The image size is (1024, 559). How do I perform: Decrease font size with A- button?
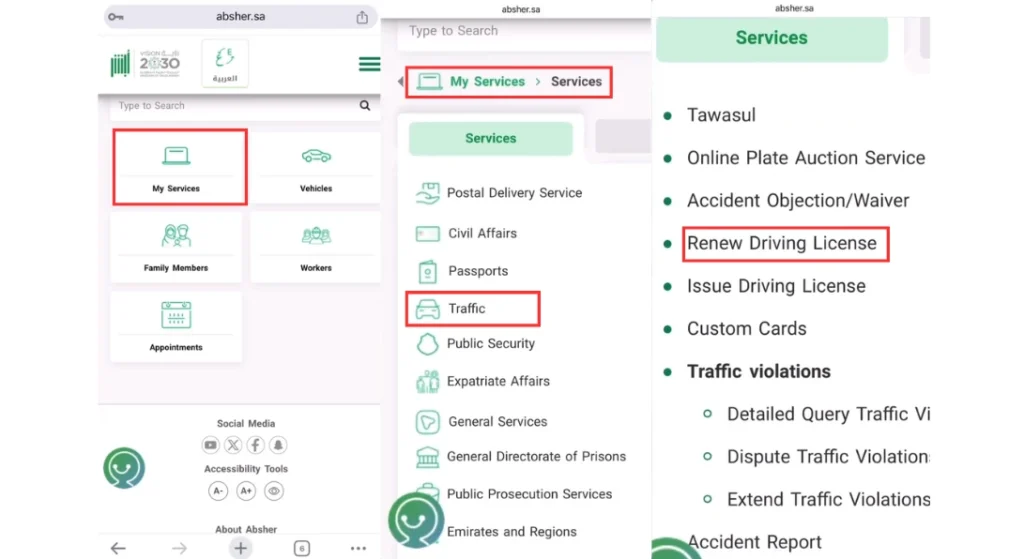click(218, 491)
